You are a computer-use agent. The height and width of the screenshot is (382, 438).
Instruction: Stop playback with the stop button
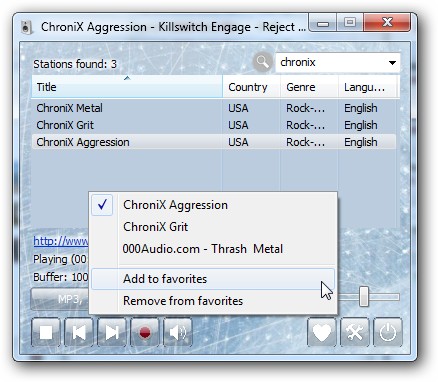tap(46, 332)
